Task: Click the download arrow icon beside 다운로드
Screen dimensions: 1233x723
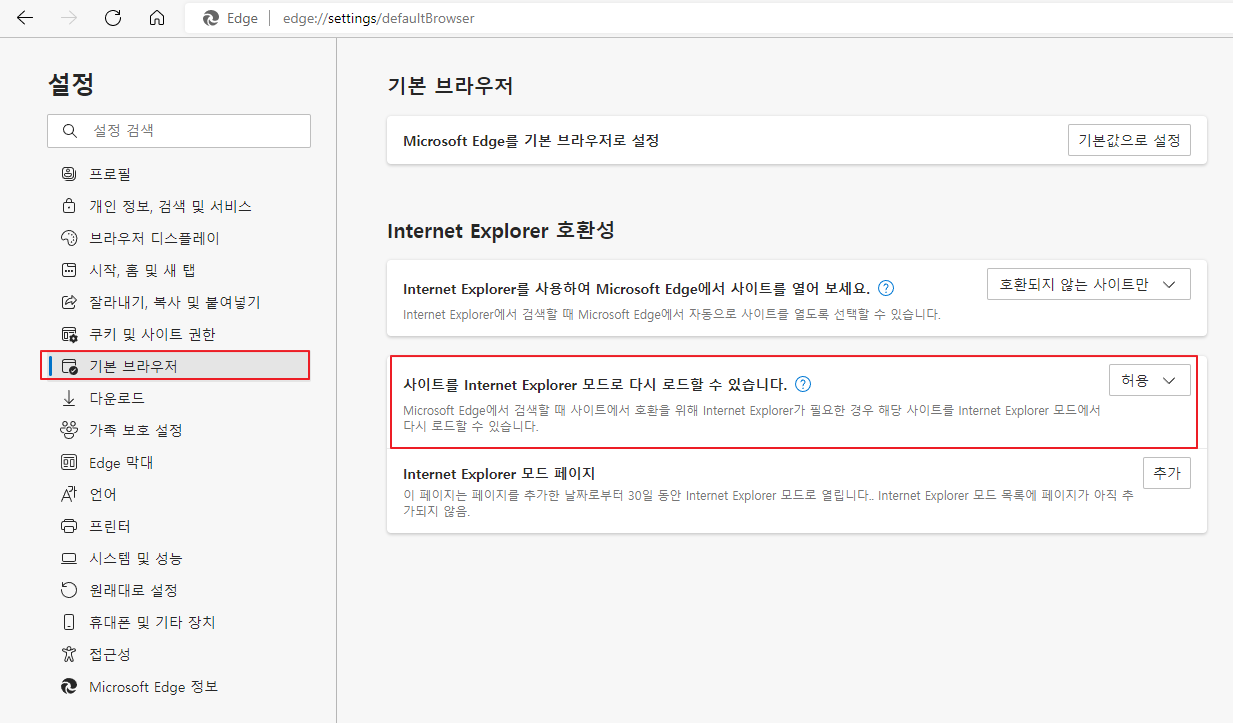Action: 69,398
